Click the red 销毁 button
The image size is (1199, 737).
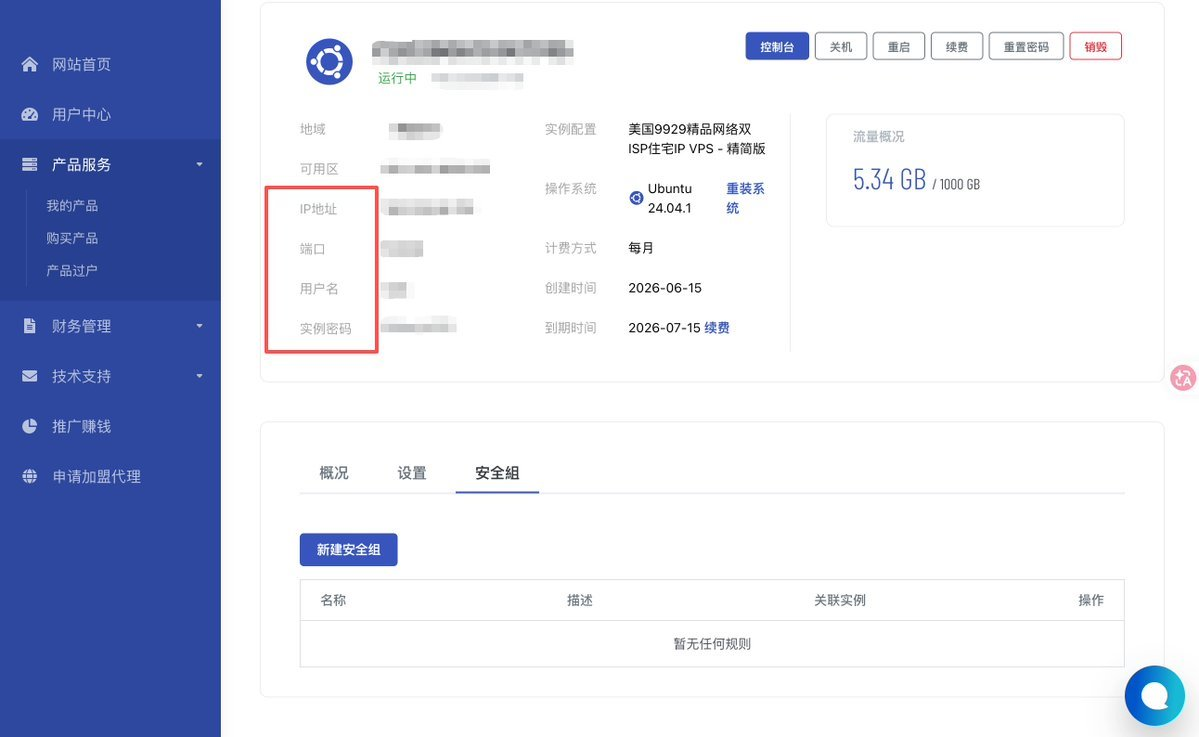1095,47
